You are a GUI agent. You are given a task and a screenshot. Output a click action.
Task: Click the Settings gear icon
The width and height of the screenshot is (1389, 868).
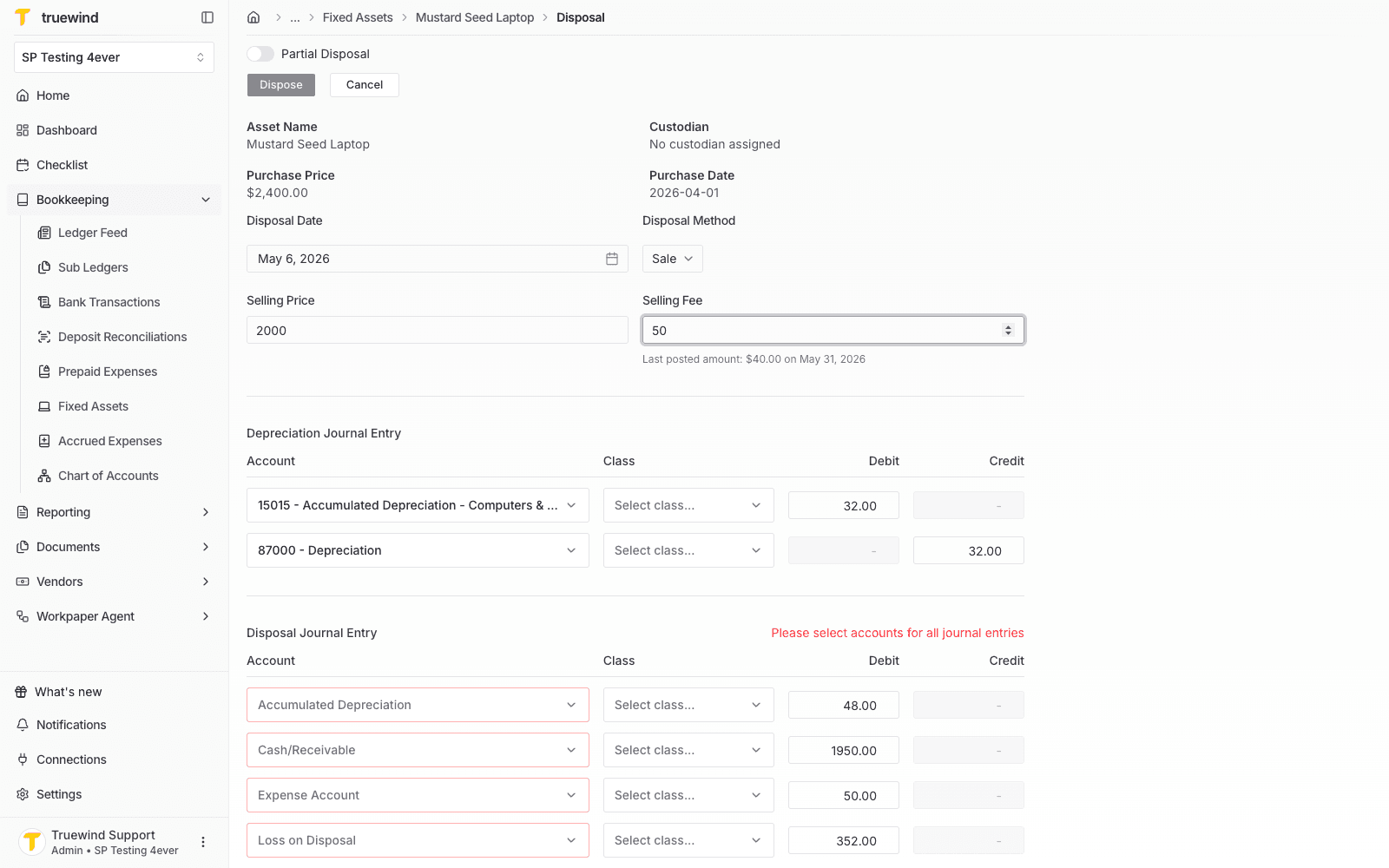point(23,794)
